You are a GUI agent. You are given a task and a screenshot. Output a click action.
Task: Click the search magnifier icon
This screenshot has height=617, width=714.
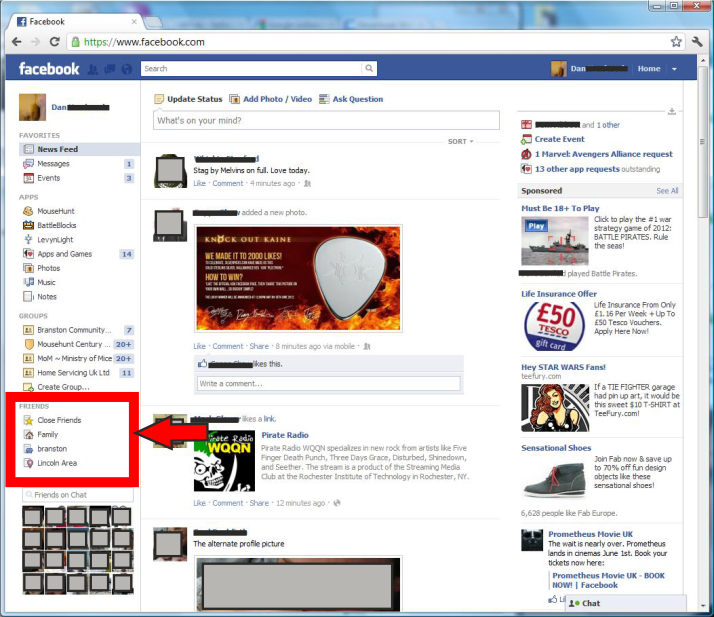tap(369, 69)
